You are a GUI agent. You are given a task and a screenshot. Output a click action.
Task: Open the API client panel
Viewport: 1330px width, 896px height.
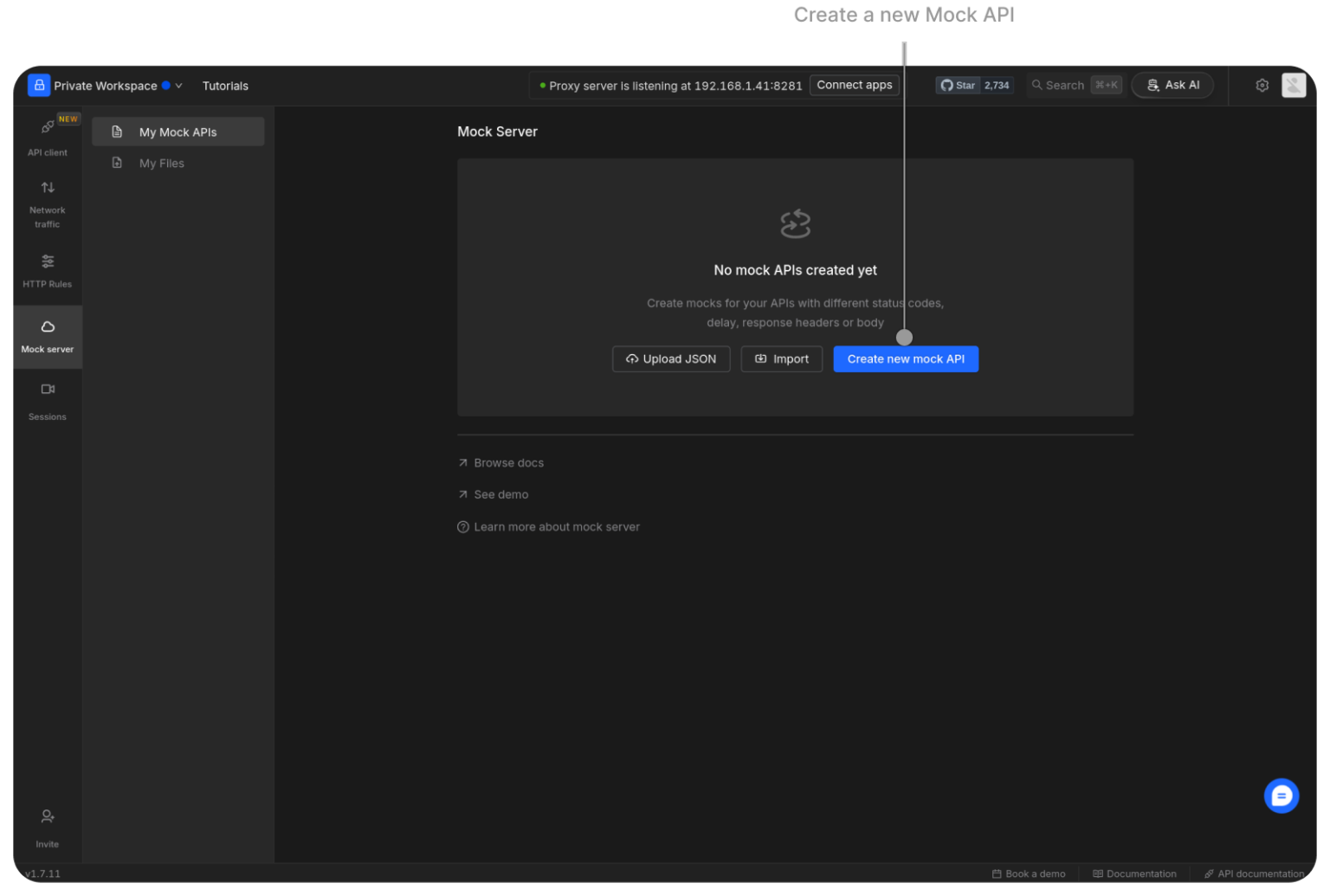(47, 137)
